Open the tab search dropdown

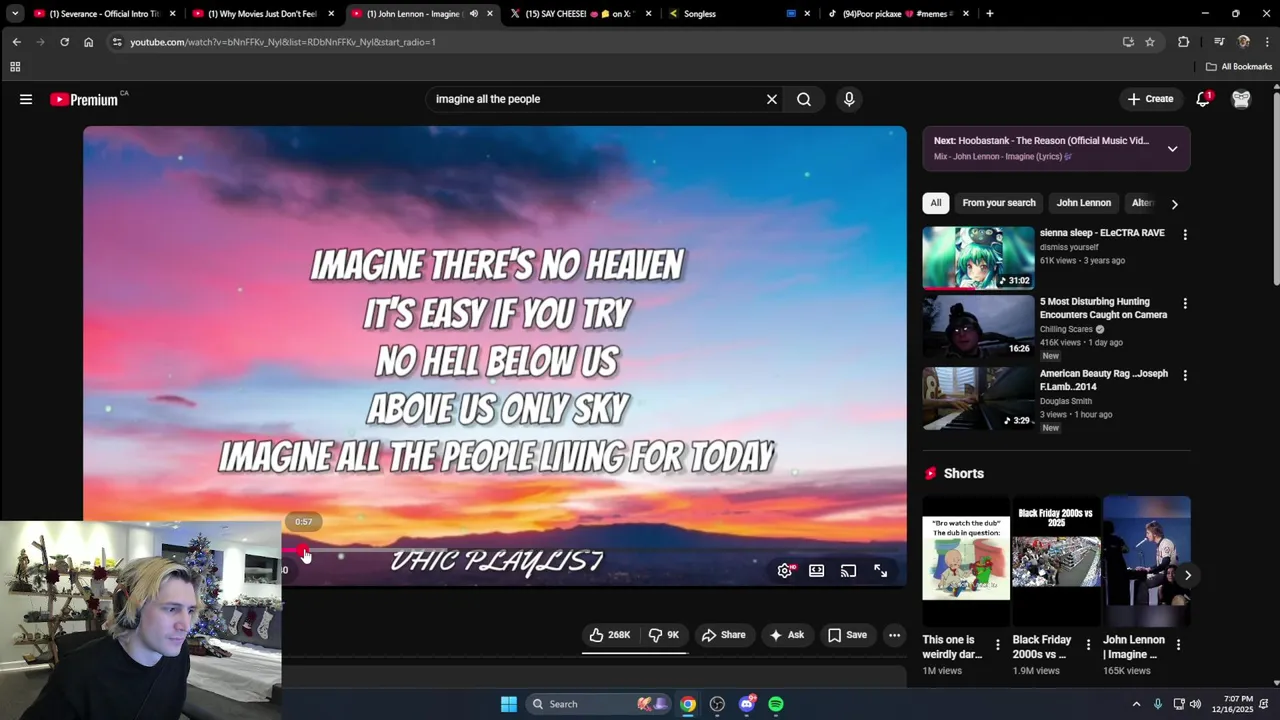15,14
